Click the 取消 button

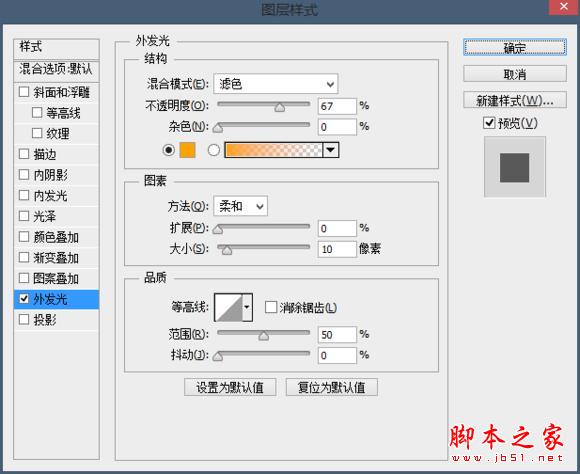click(515, 74)
